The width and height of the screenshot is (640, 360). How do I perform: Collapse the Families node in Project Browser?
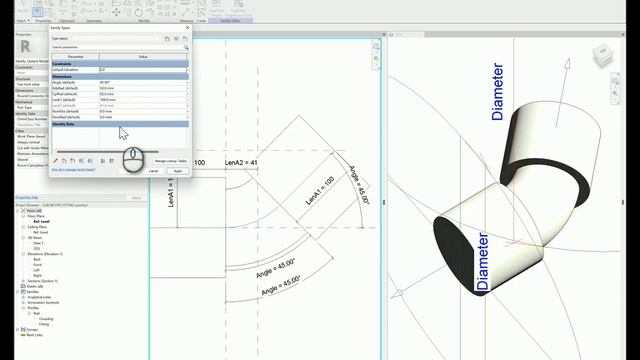pos(18,292)
